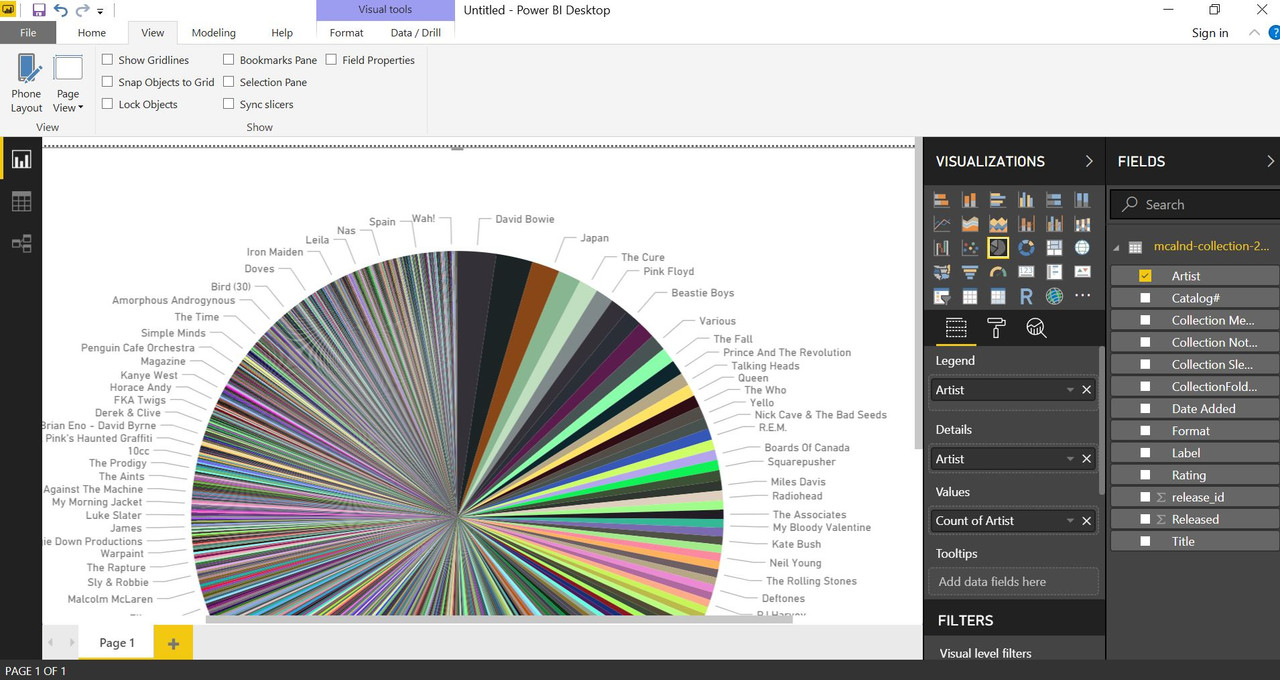Select the map globe visual
This screenshot has height=680, width=1280.
pos(1082,248)
